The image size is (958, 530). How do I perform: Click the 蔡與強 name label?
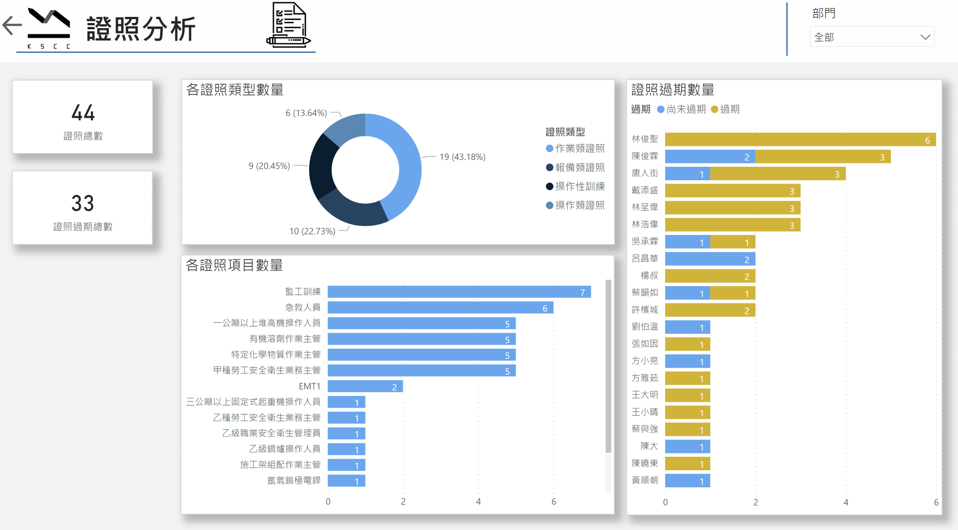click(645, 429)
